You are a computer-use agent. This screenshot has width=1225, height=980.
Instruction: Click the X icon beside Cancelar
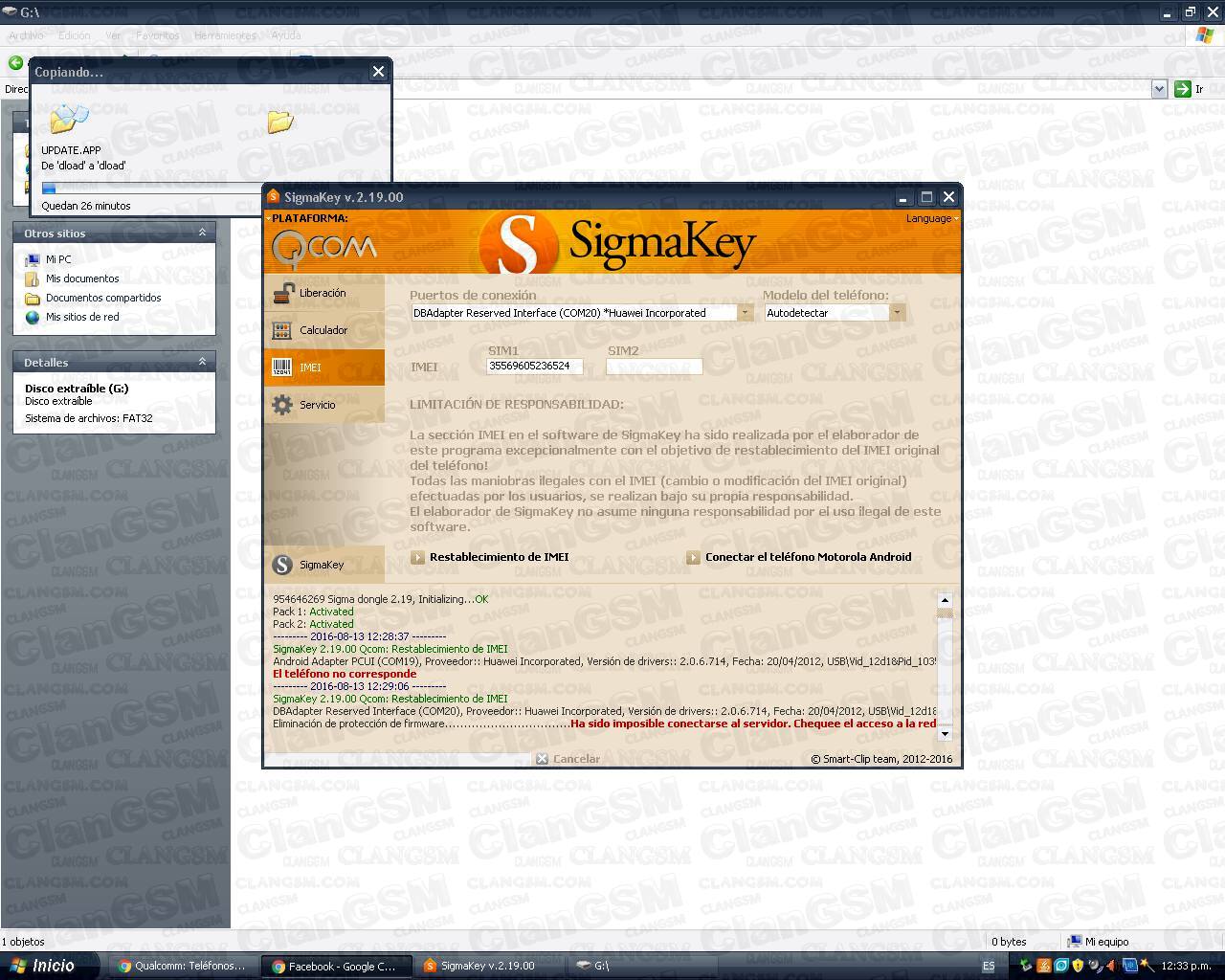pyautogui.click(x=543, y=759)
